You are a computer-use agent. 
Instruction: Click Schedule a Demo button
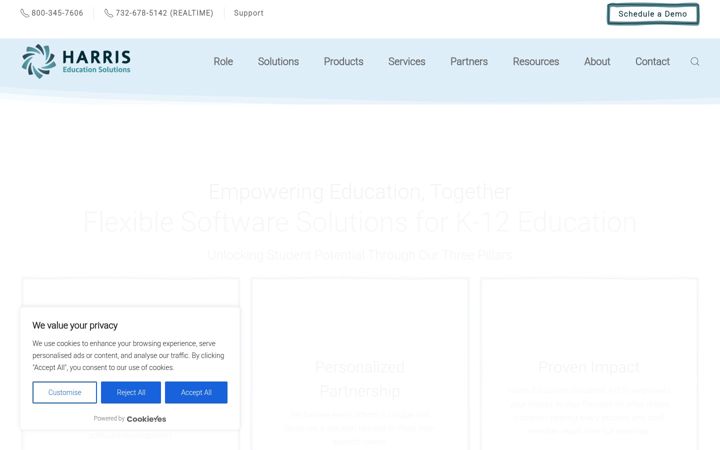653,14
